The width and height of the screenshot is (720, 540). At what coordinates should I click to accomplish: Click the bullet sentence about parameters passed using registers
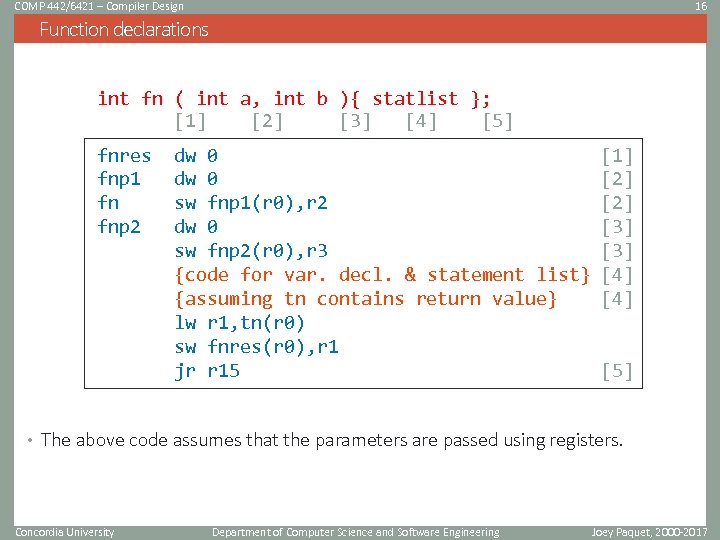pos(332,440)
